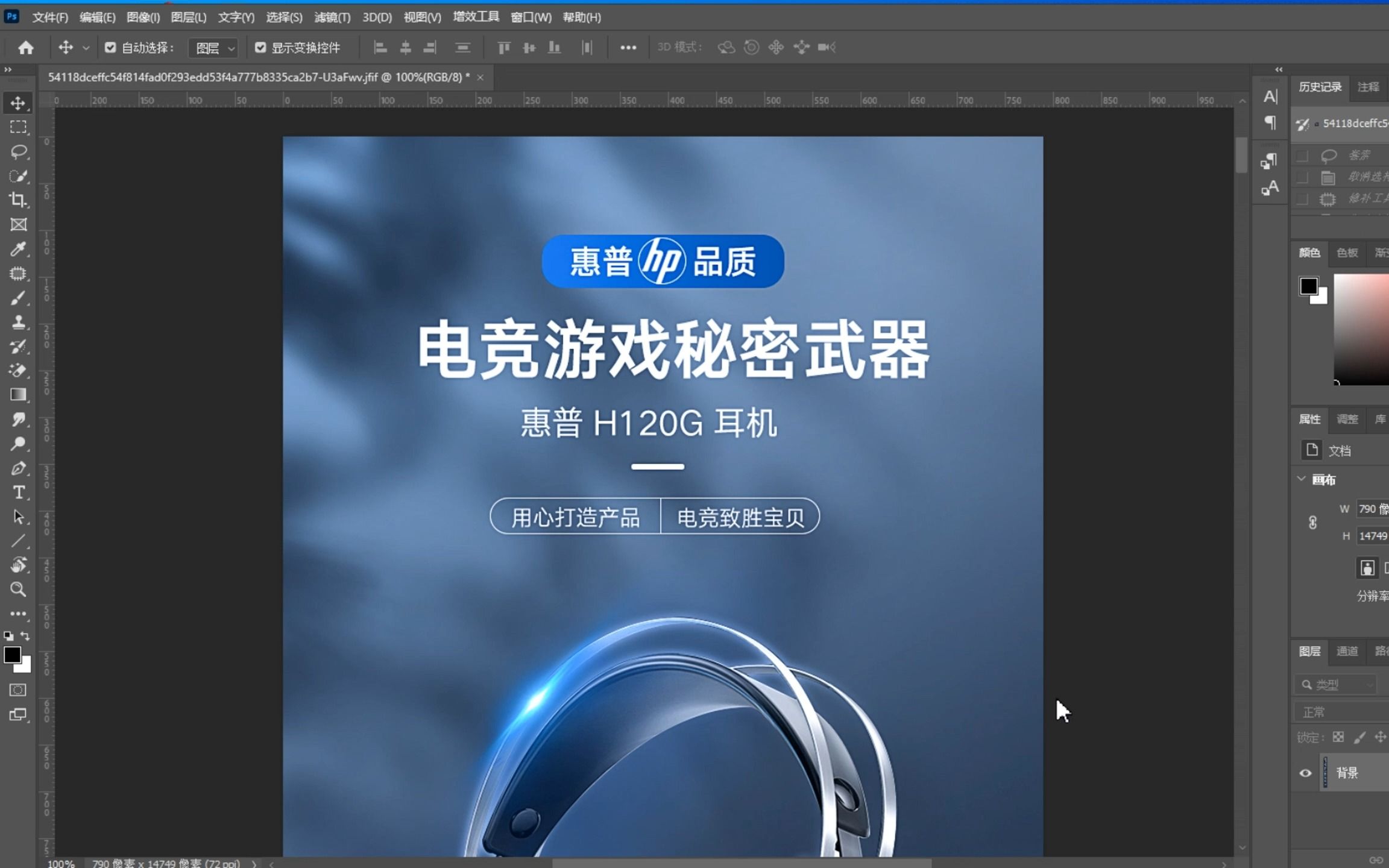Image resolution: width=1389 pixels, height=868 pixels.
Task: Click the toolbox foreground color swatch
Action: click(11, 655)
